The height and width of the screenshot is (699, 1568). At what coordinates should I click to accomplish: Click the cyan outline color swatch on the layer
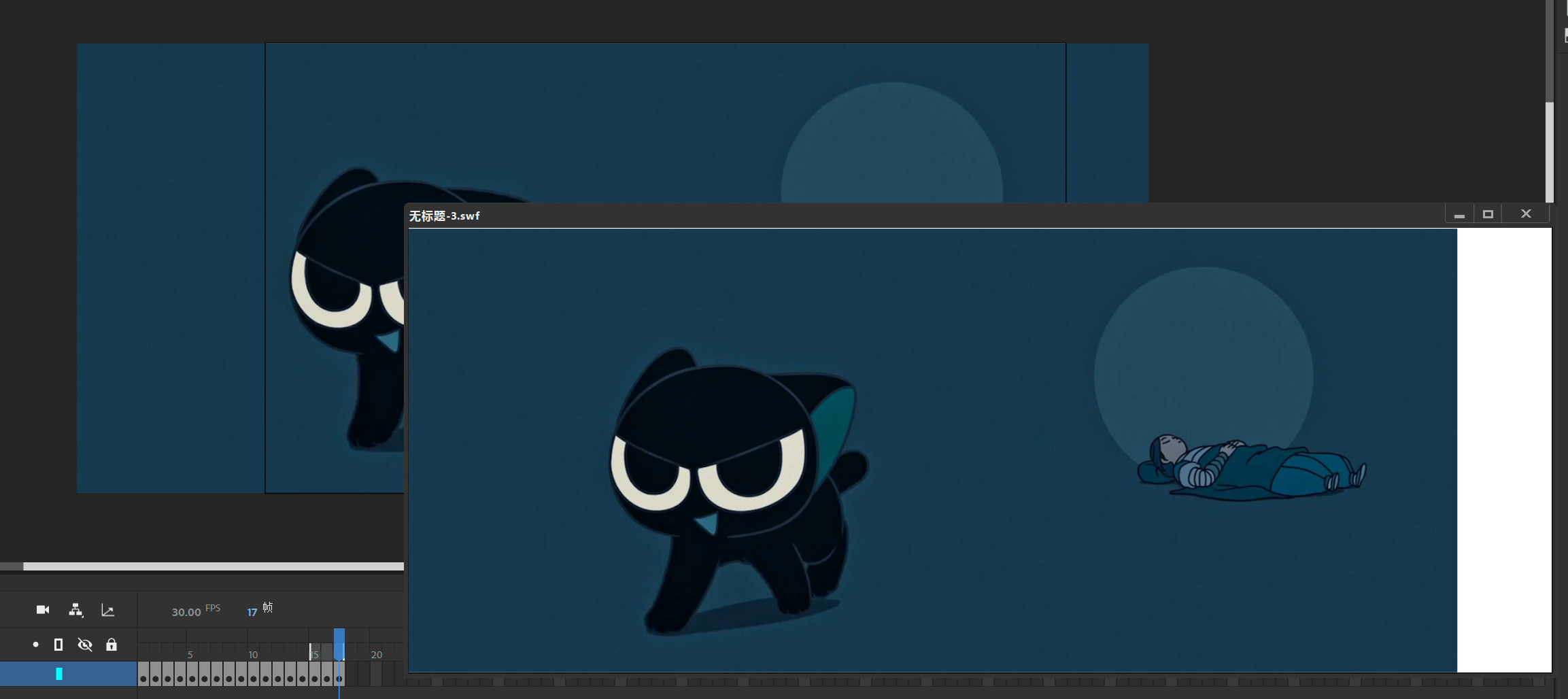coord(59,674)
